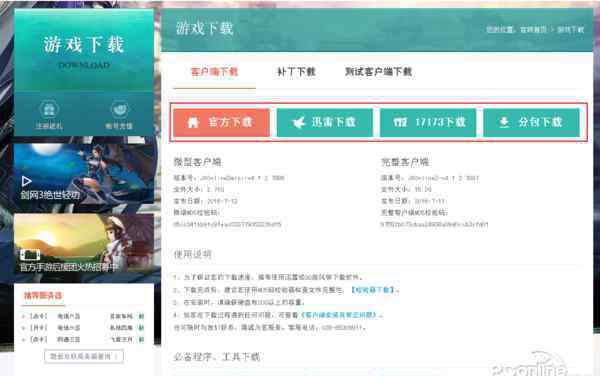
Task: Click the 游戏下载 title in the teal header
Action: (204, 28)
